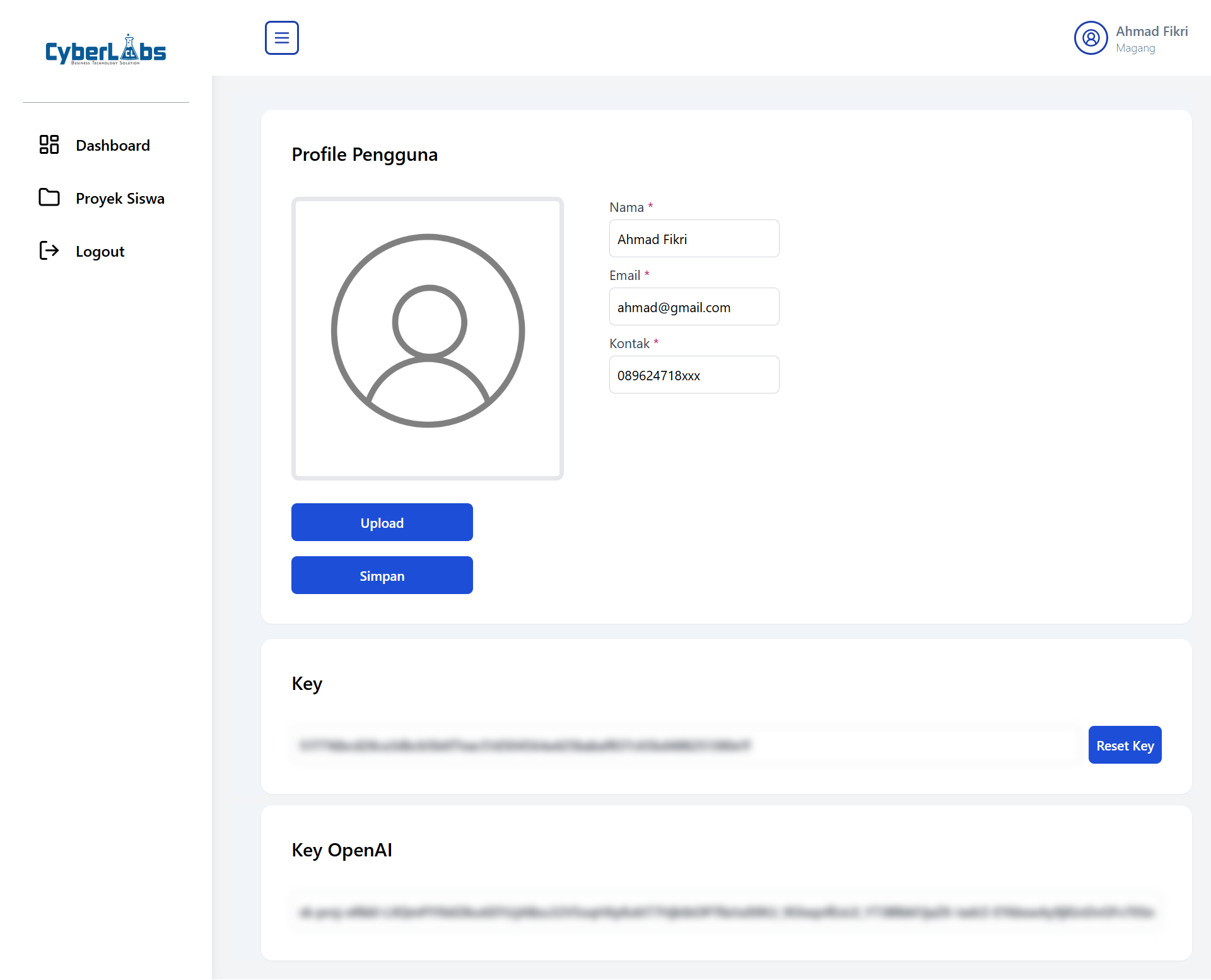Focus the Kontak input field
This screenshot has height=980, width=1211.
(694, 375)
